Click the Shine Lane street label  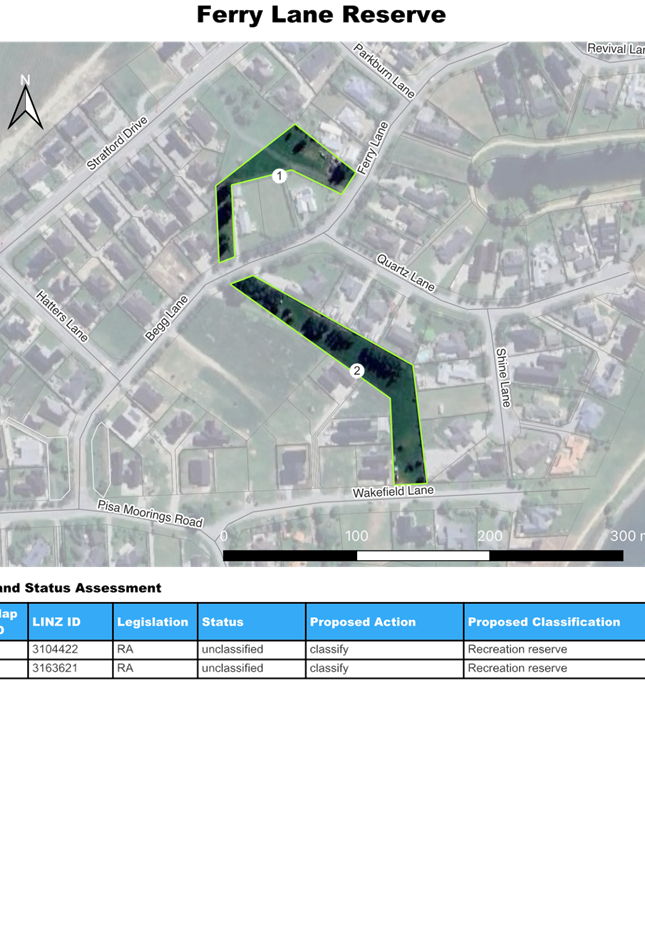pyautogui.click(x=504, y=377)
